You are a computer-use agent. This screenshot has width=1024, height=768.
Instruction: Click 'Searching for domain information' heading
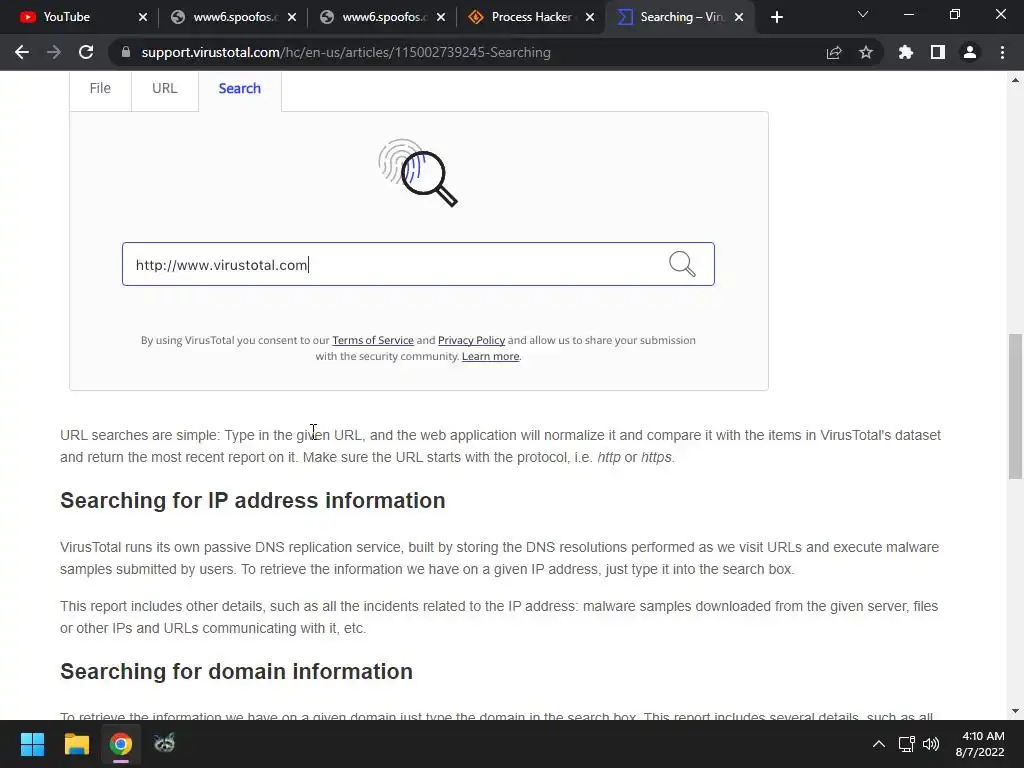[236, 671]
